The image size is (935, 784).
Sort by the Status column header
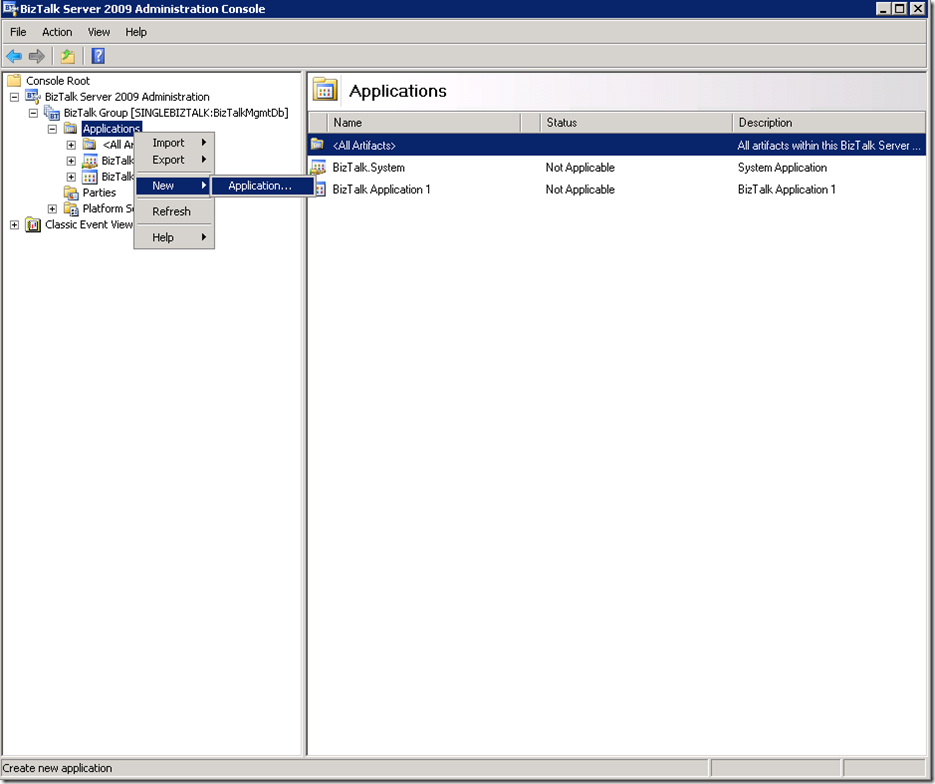(x=636, y=122)
